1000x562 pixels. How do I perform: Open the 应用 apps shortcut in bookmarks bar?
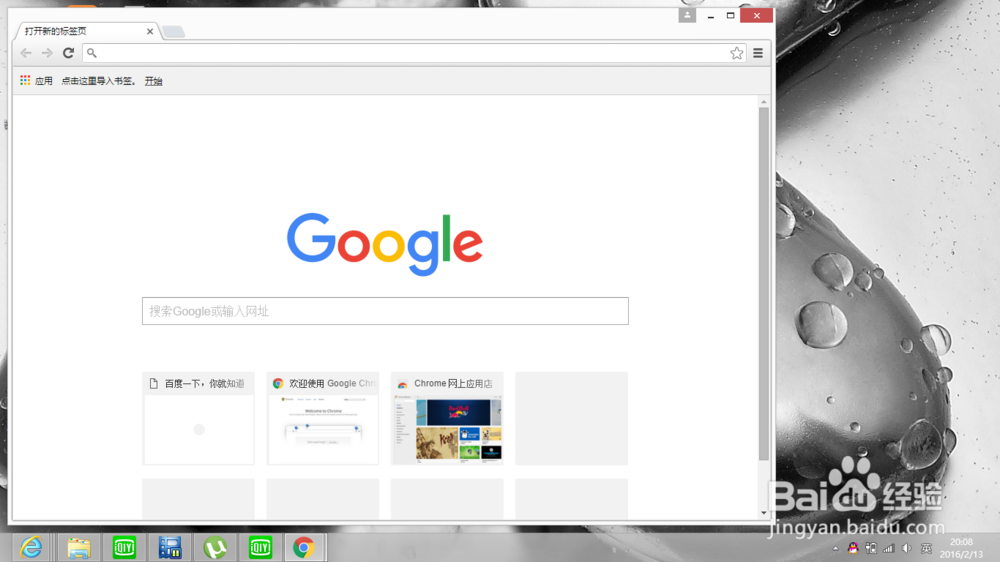click(x=36, y=81)
